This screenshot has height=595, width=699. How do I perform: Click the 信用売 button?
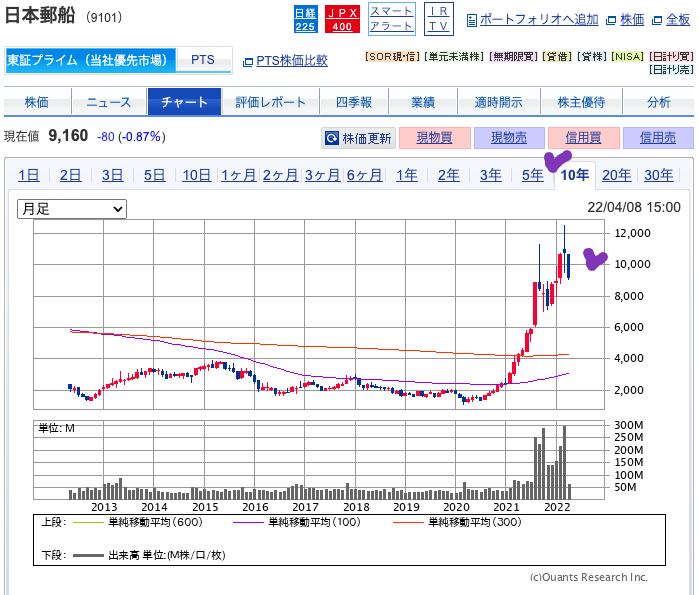click(658, 138)
